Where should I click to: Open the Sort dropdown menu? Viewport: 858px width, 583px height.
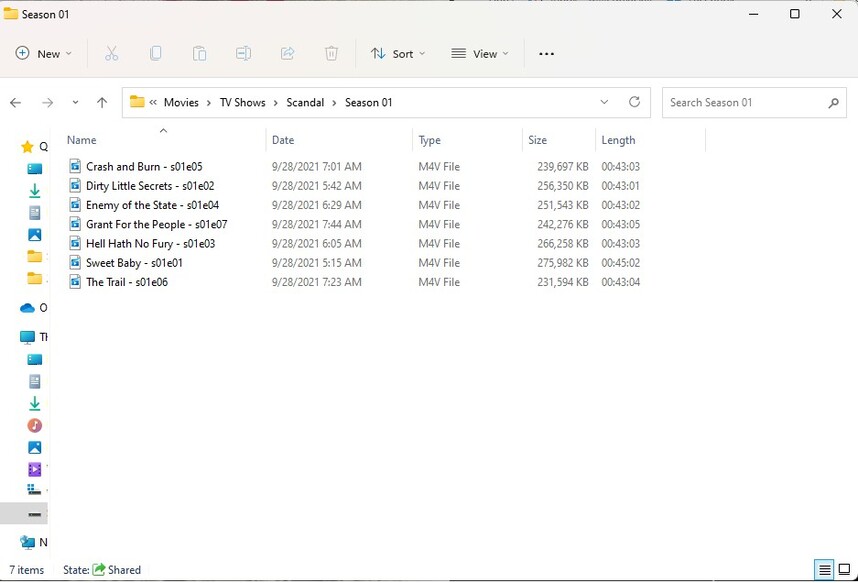[398, 54]
